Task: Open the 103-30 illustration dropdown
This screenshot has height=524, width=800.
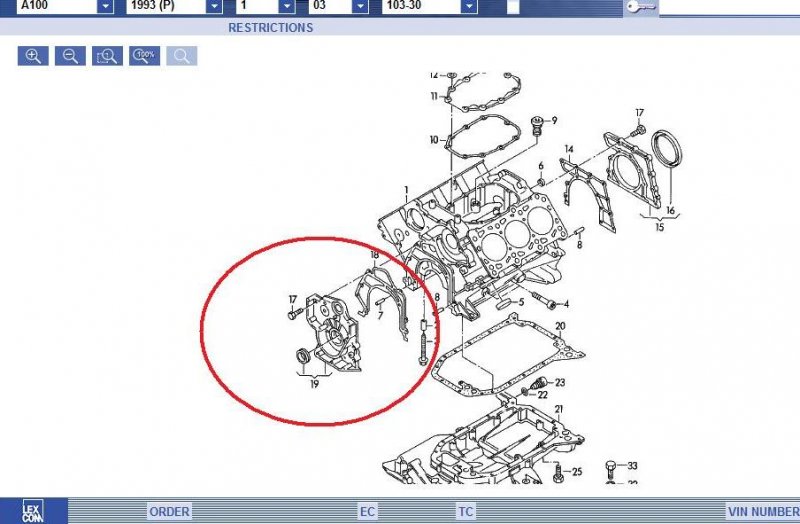Action: [469, 7]
